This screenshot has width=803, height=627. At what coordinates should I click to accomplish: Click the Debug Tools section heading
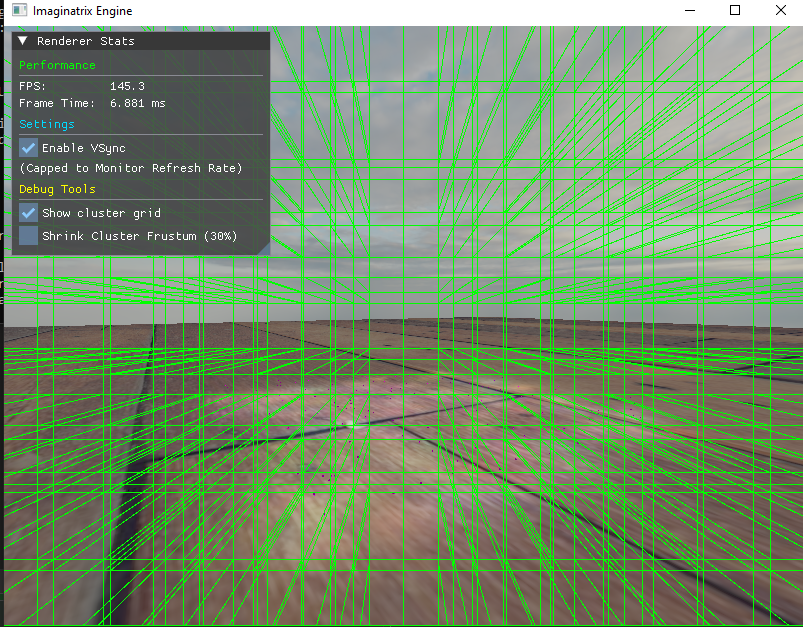(57, 189)
